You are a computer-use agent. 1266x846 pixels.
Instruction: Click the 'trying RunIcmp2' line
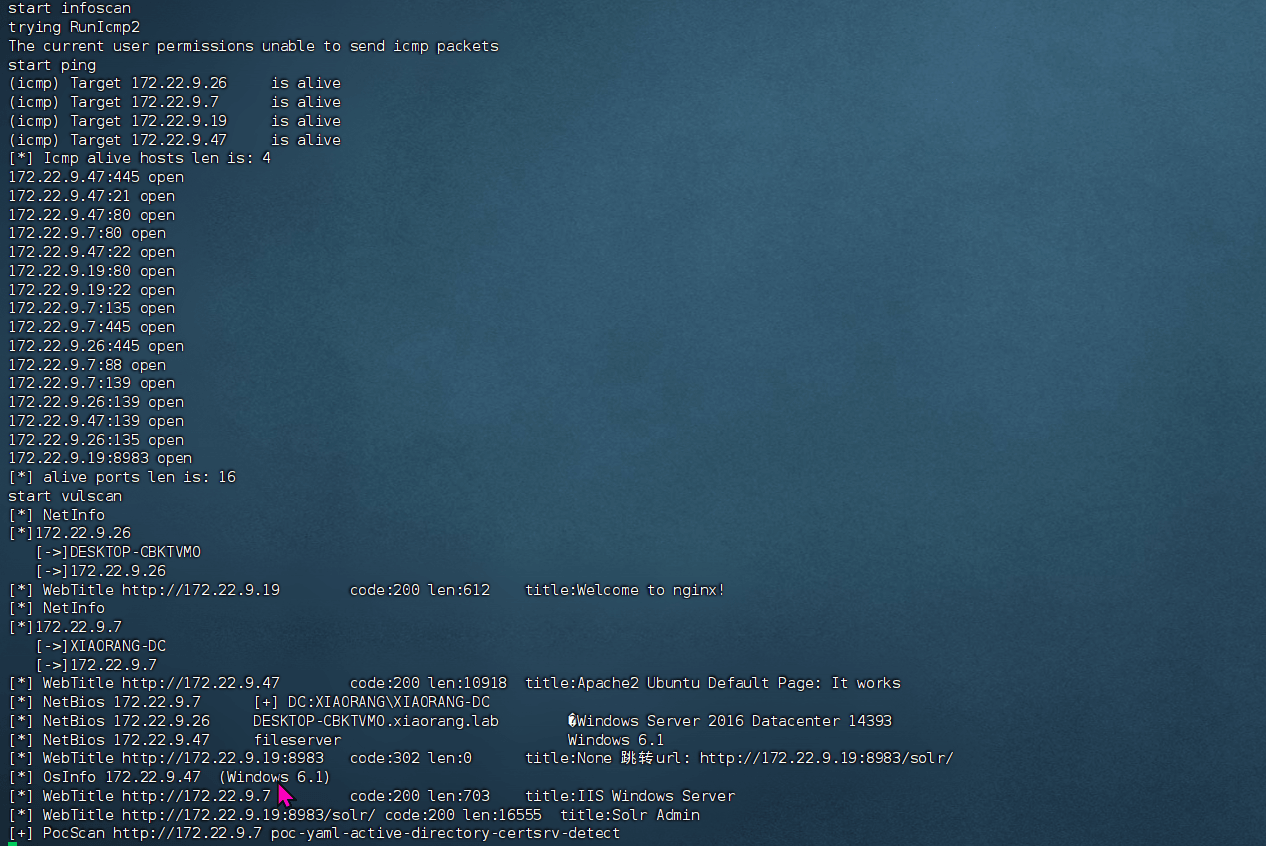pyautogui.click(x=74, y=27)
